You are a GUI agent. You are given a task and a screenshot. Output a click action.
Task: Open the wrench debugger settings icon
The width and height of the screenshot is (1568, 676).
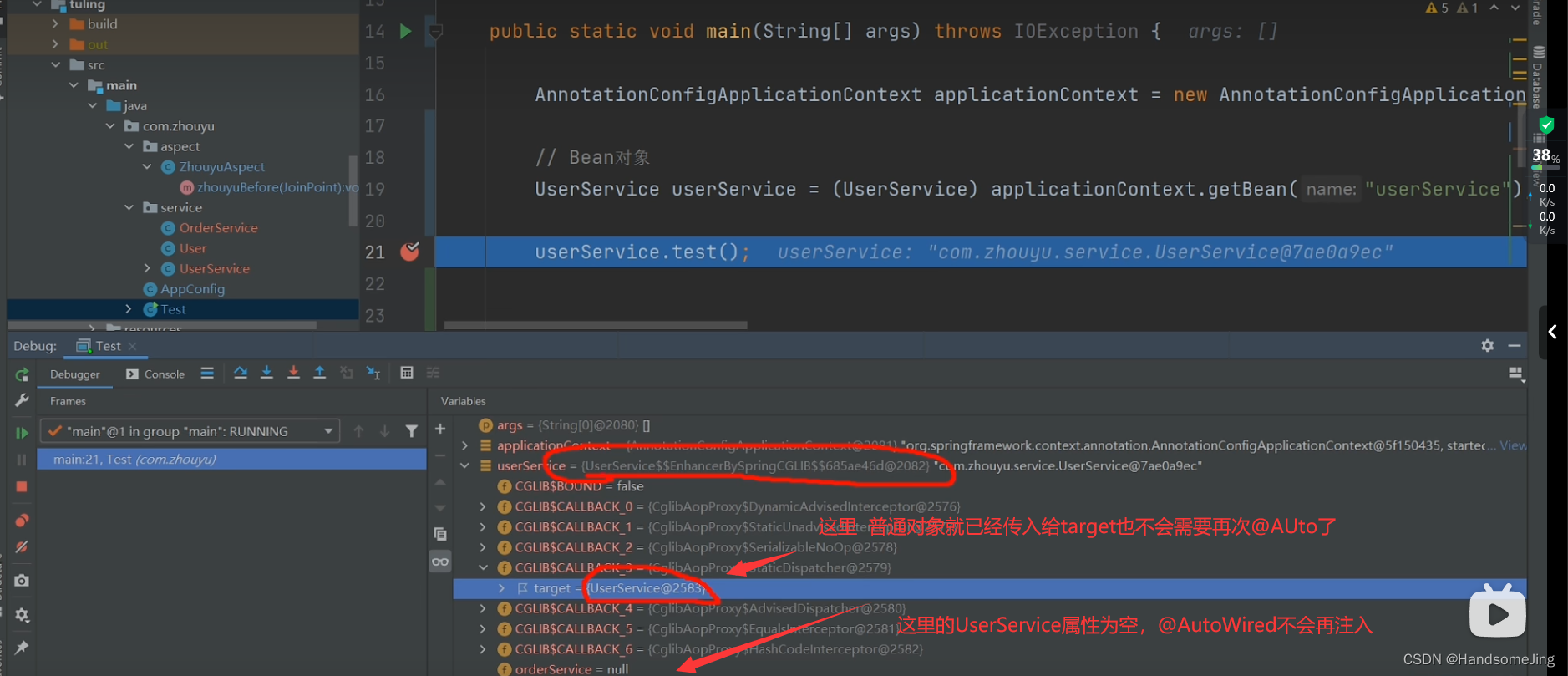point(23,400)
